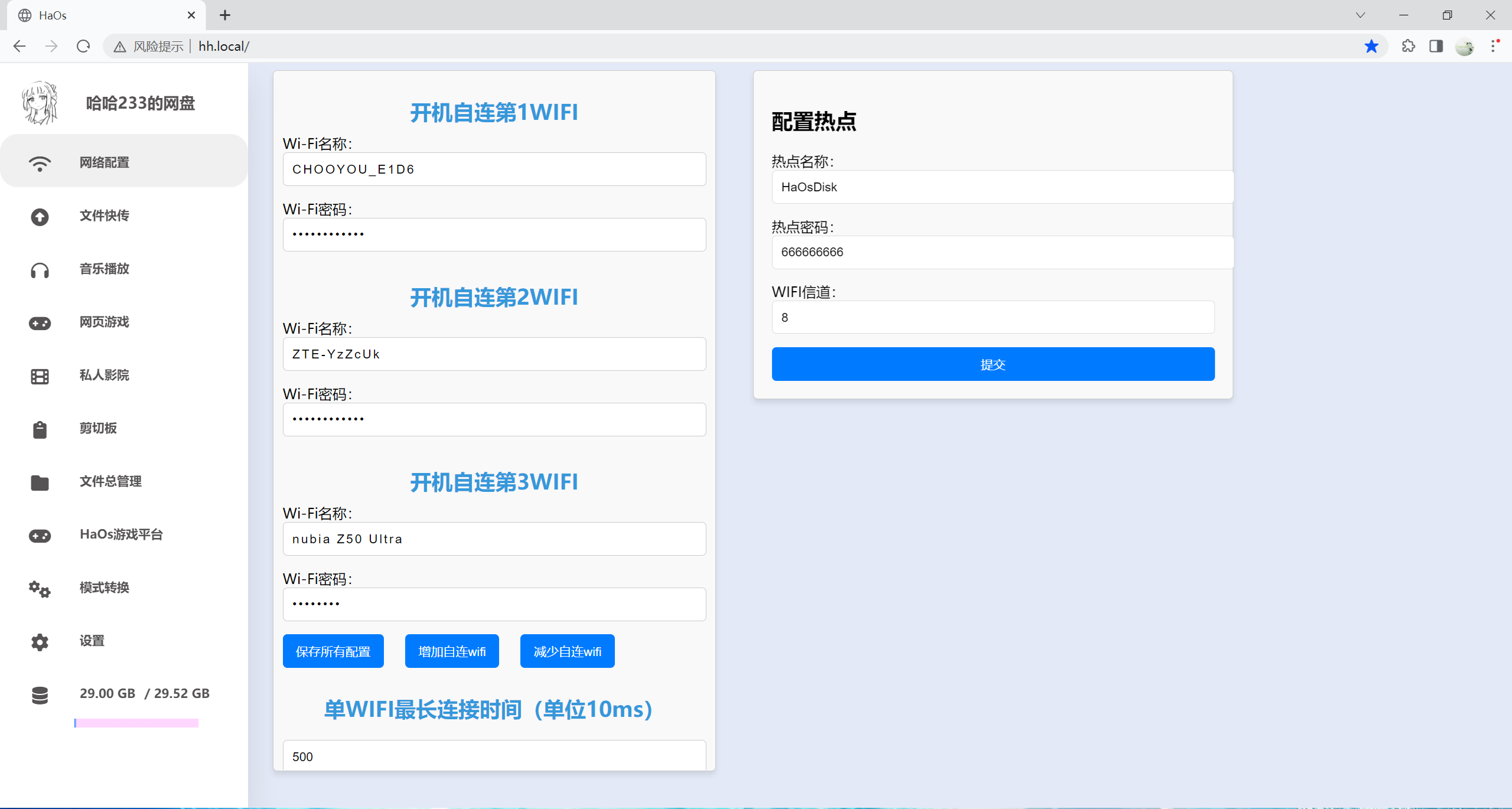Screen dimensions: 1512x809
Task: Focus the third WiFi name field nubia Z50 Ultra
Action: point(494,539)
